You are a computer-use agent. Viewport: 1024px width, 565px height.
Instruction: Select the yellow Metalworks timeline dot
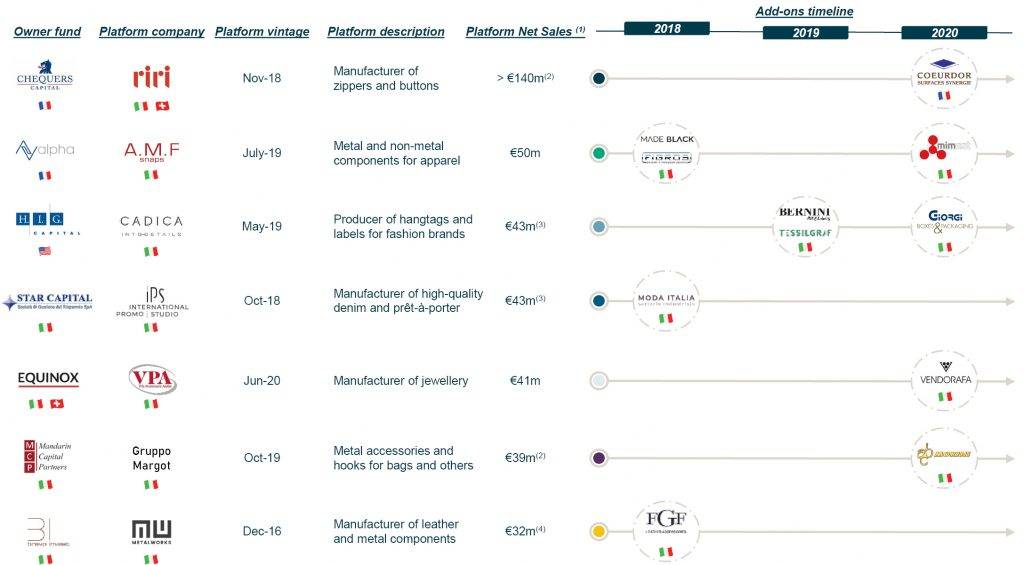[598, 532]
